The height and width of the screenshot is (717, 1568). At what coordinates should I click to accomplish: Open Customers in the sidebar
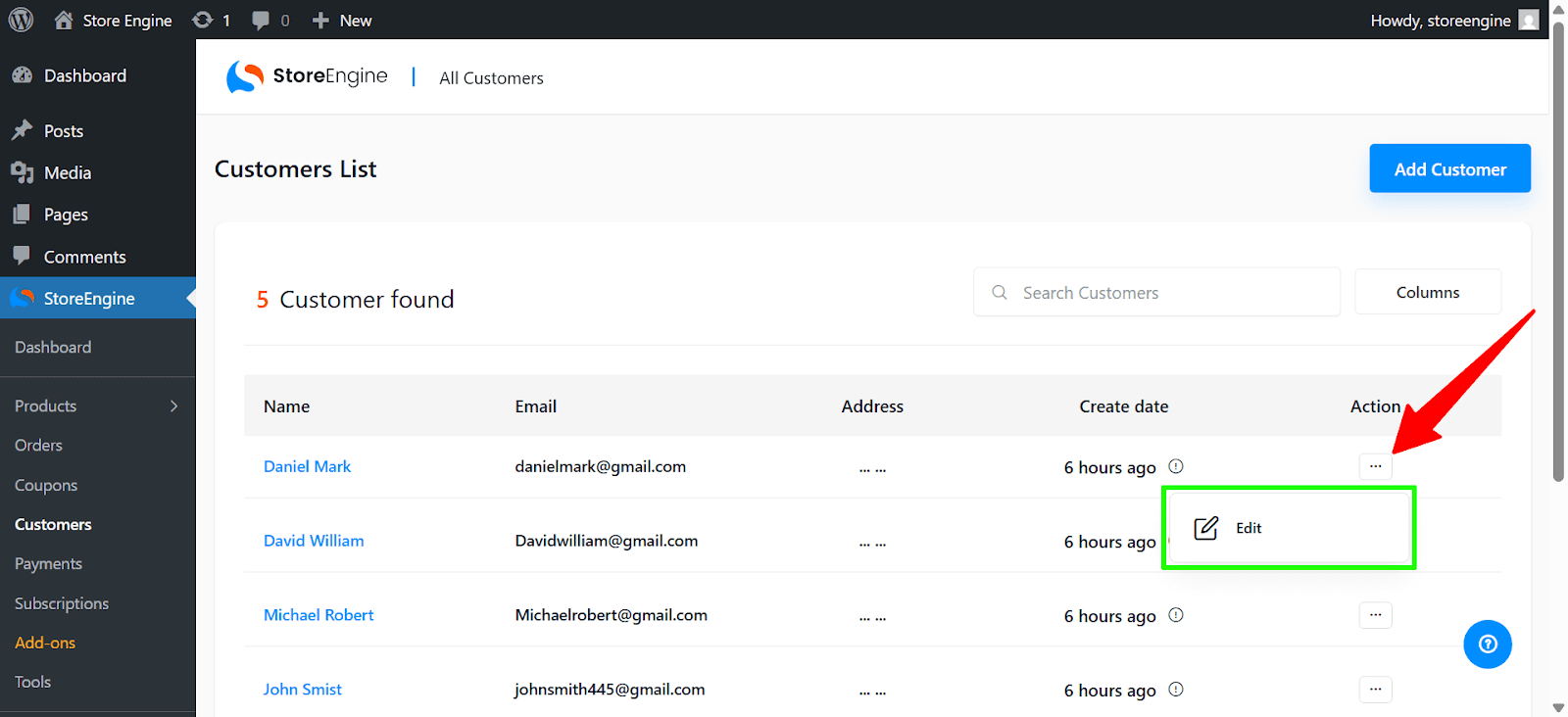click(x=53, y=524)
